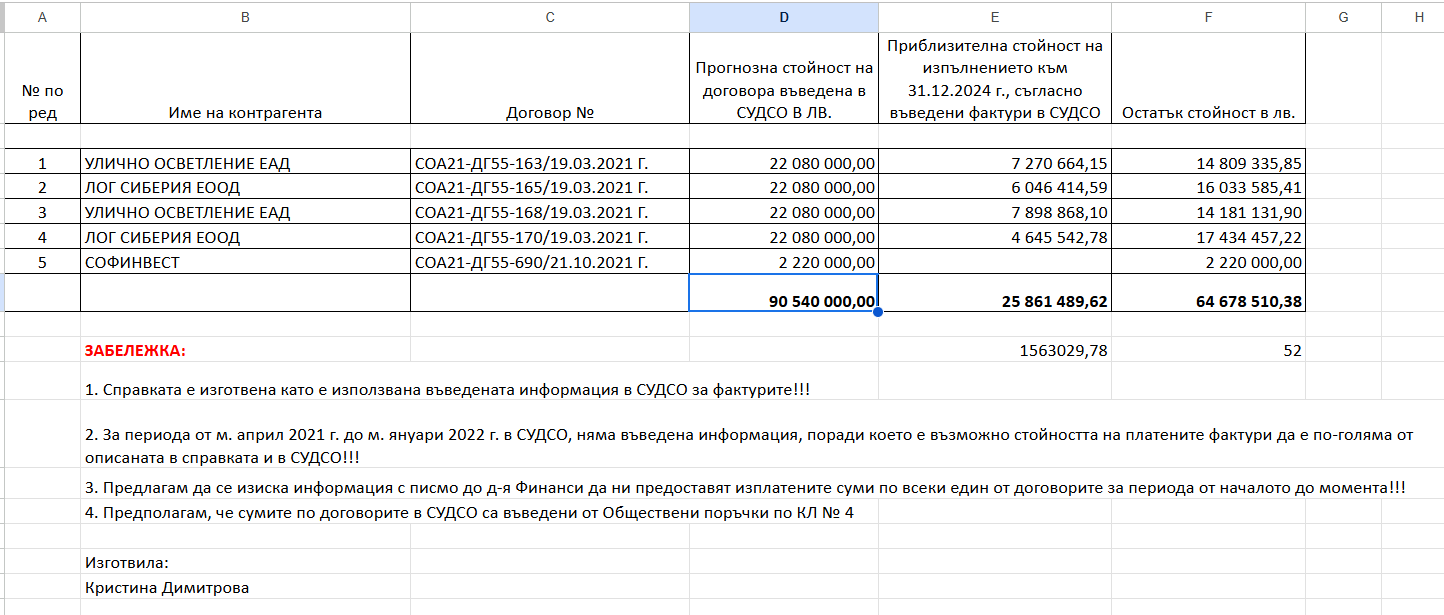Viewport: 1444px width, 615px height.
Task: Select column B header
Action: pyautogui.click(x=246, y=17)
